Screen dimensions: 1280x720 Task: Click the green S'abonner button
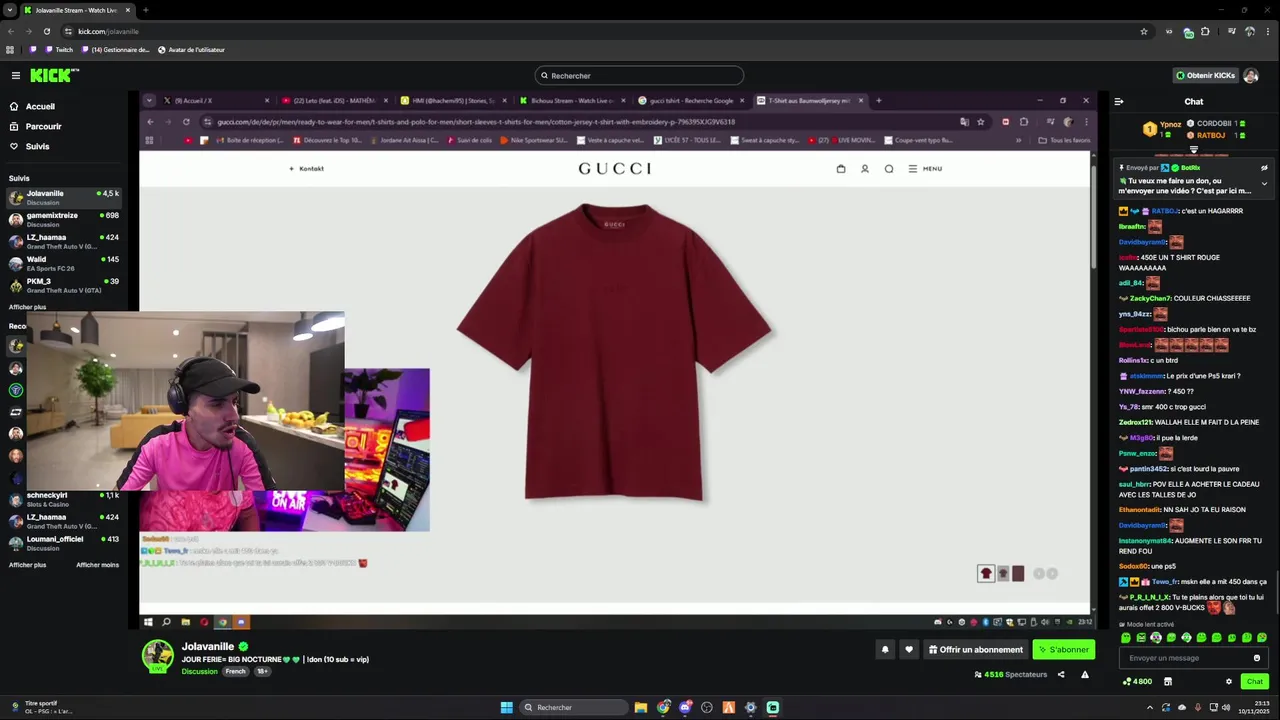tap(1064, 650)
